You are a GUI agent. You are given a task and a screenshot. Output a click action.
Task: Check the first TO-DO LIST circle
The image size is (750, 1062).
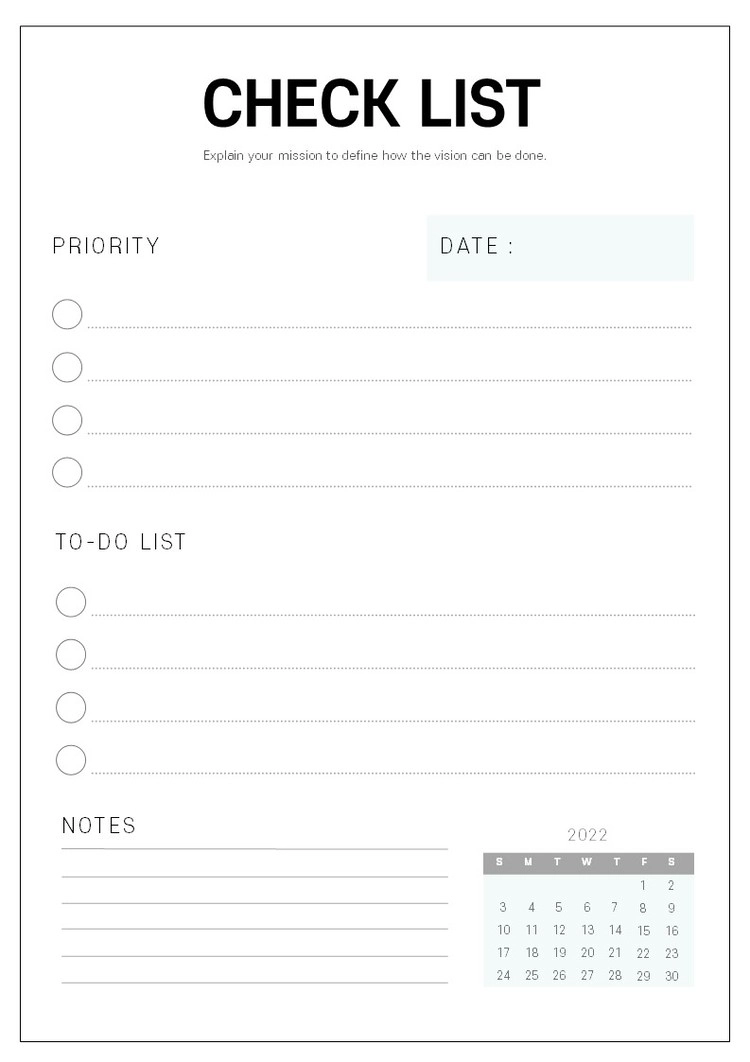click(71, 602)
